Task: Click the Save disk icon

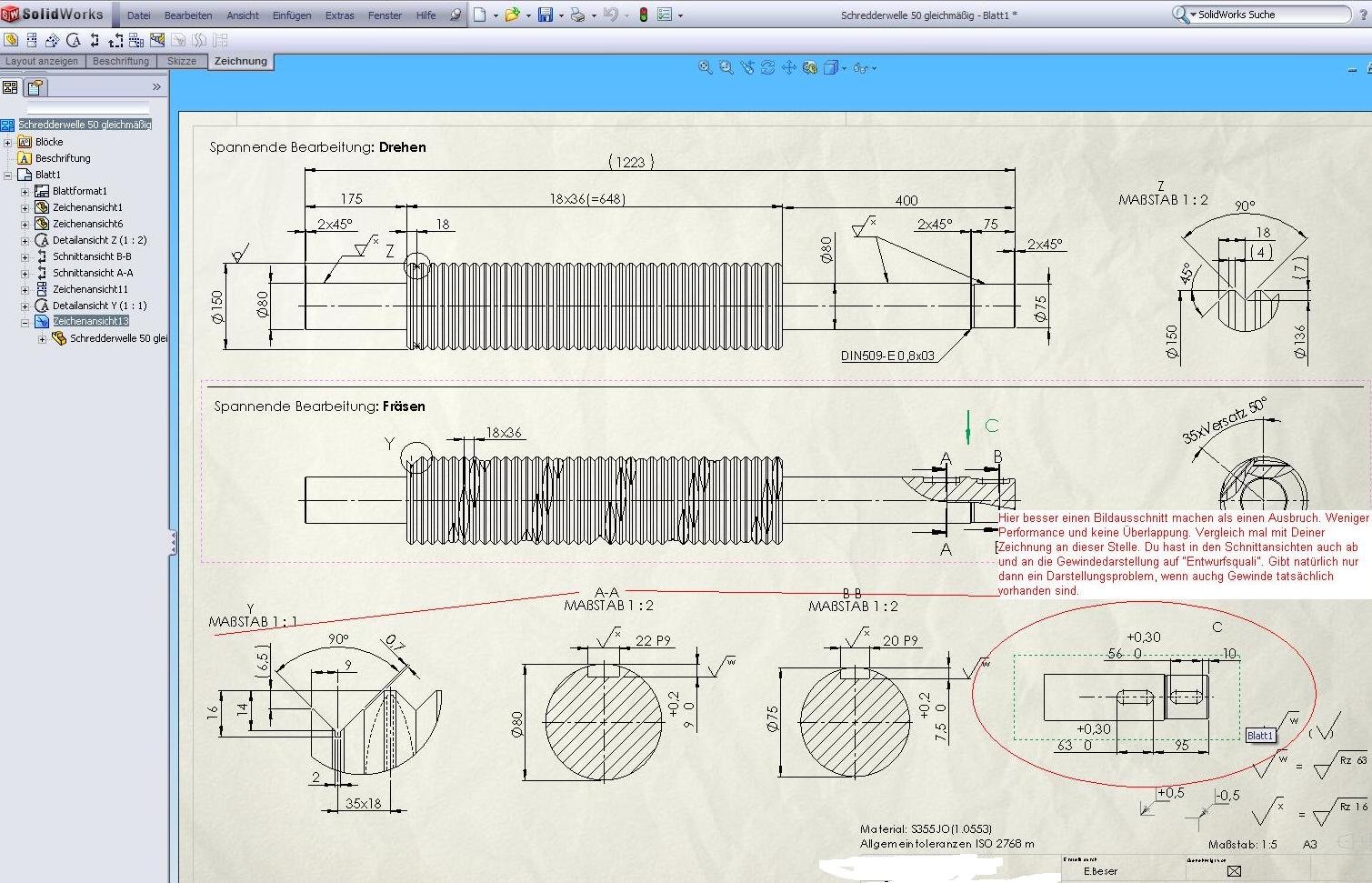Action: [546, 15]
